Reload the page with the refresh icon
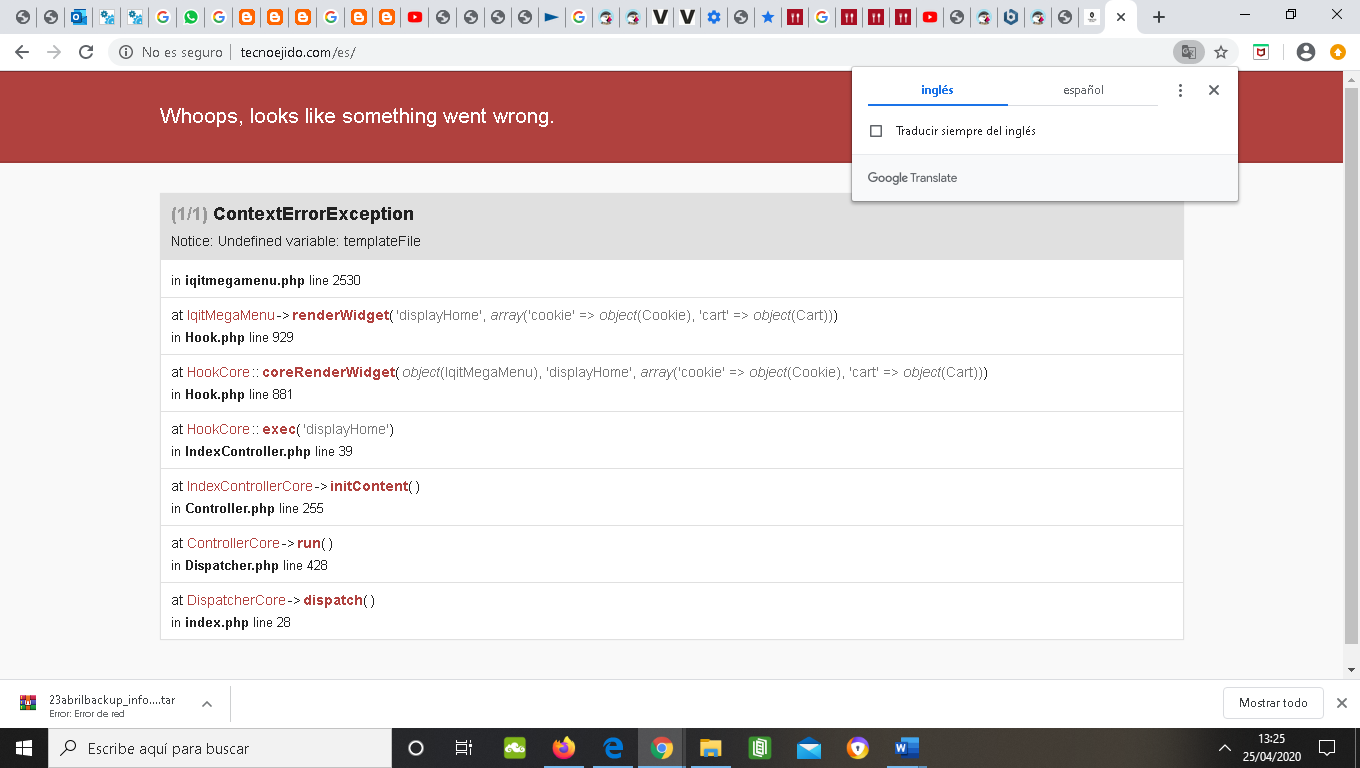 pos(86,52)
